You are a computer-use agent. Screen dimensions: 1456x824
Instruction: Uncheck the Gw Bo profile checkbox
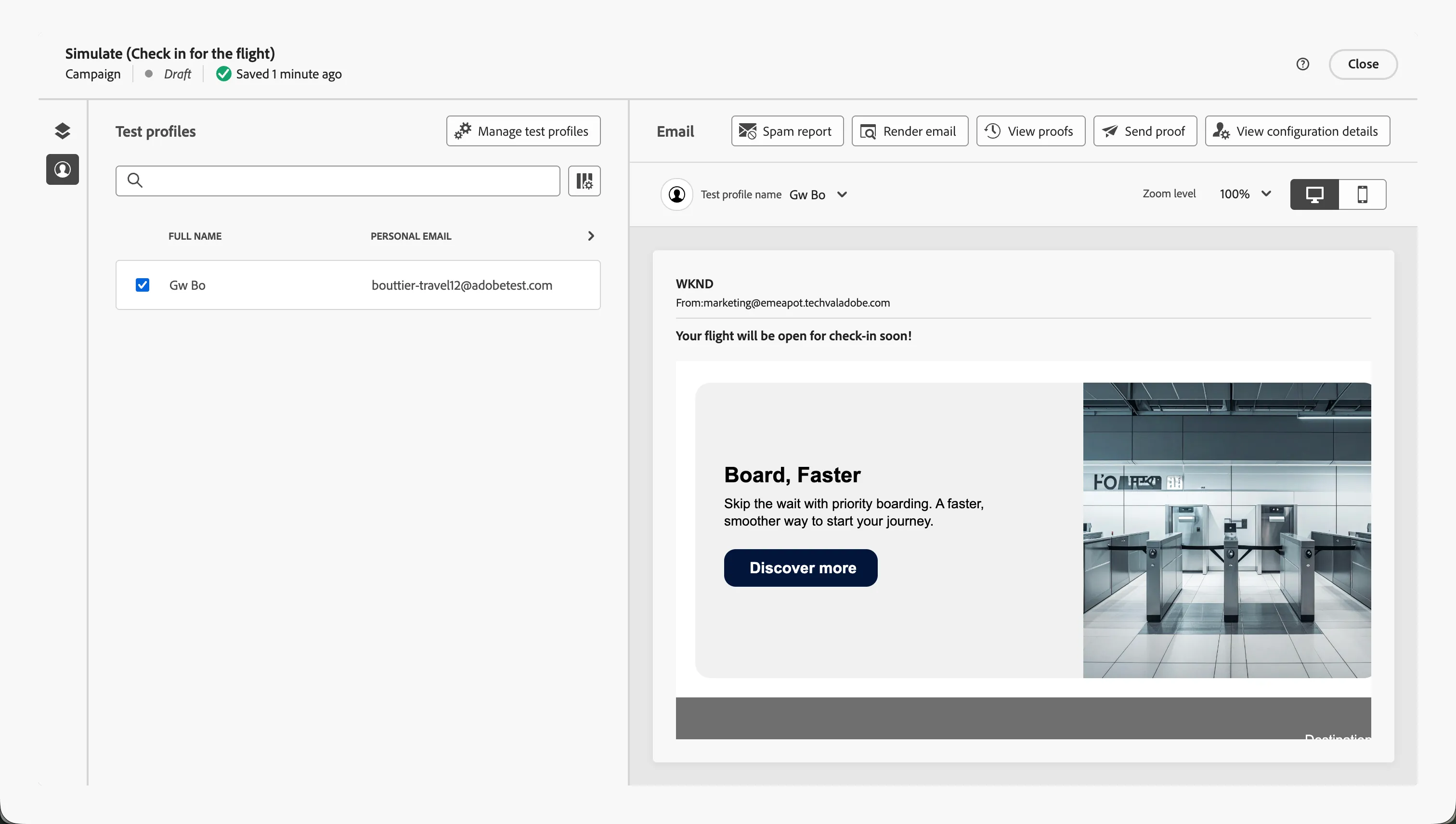[143, 284]
